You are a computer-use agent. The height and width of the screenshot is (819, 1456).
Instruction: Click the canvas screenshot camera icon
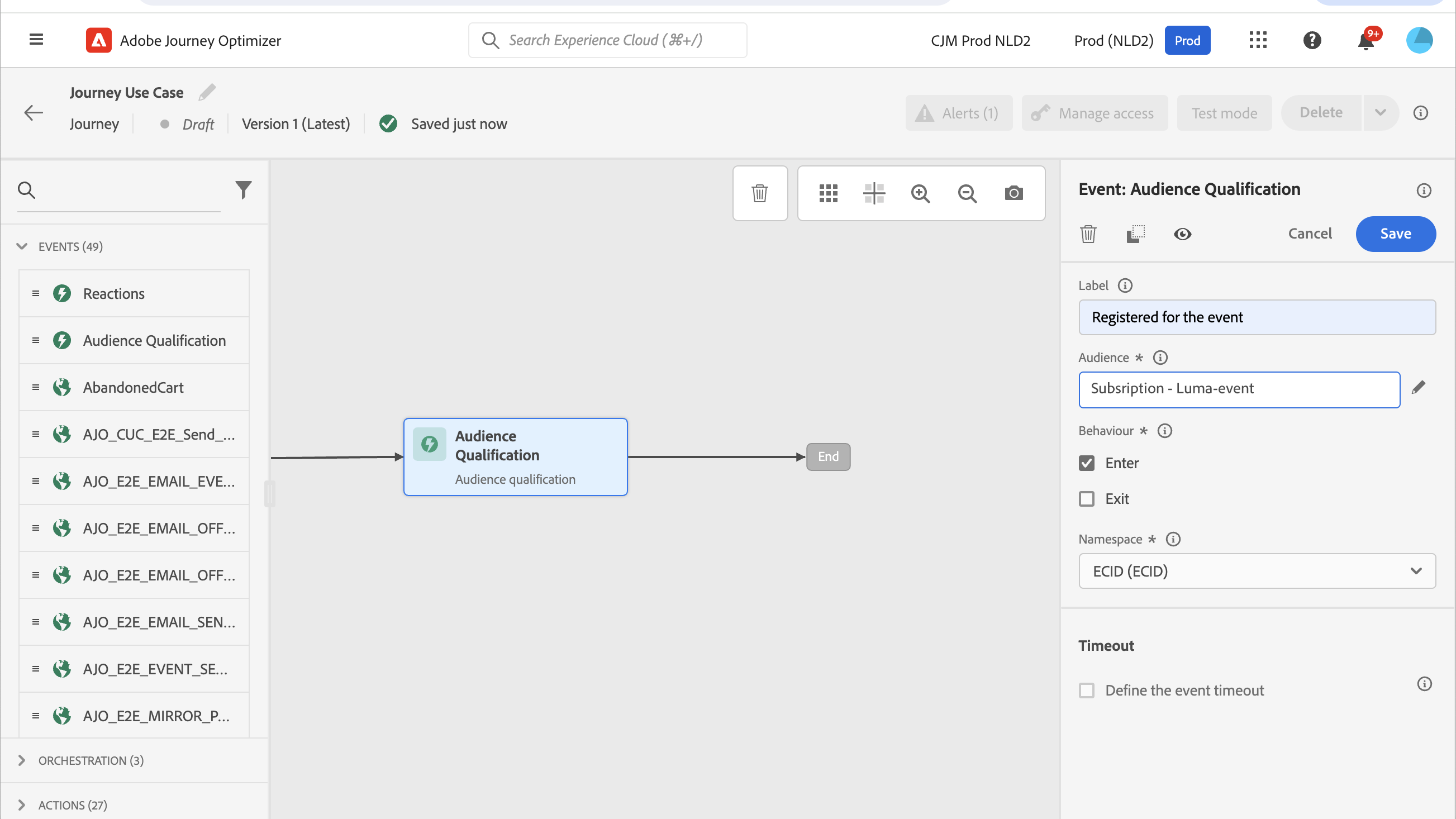point(1014,193)
